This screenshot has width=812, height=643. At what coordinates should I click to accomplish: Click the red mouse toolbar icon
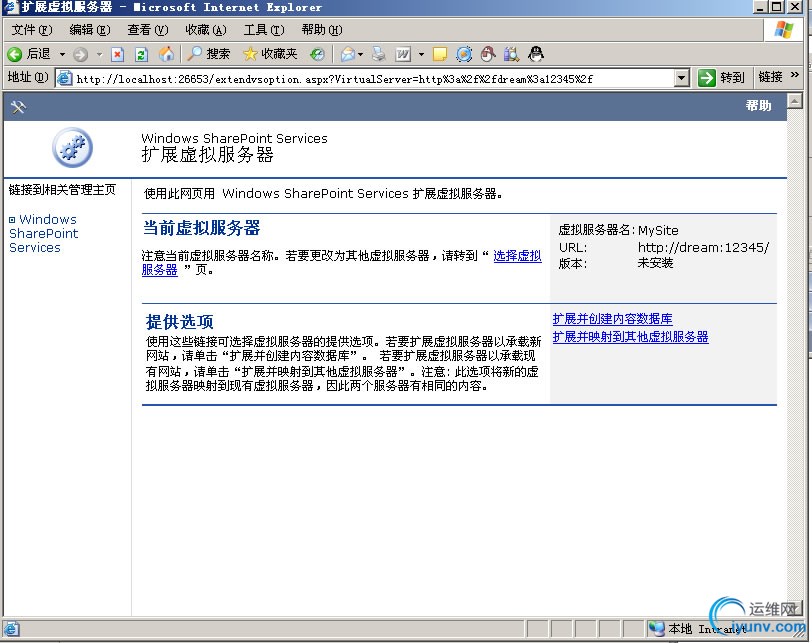pyautogui.click(x=488, y=54)
